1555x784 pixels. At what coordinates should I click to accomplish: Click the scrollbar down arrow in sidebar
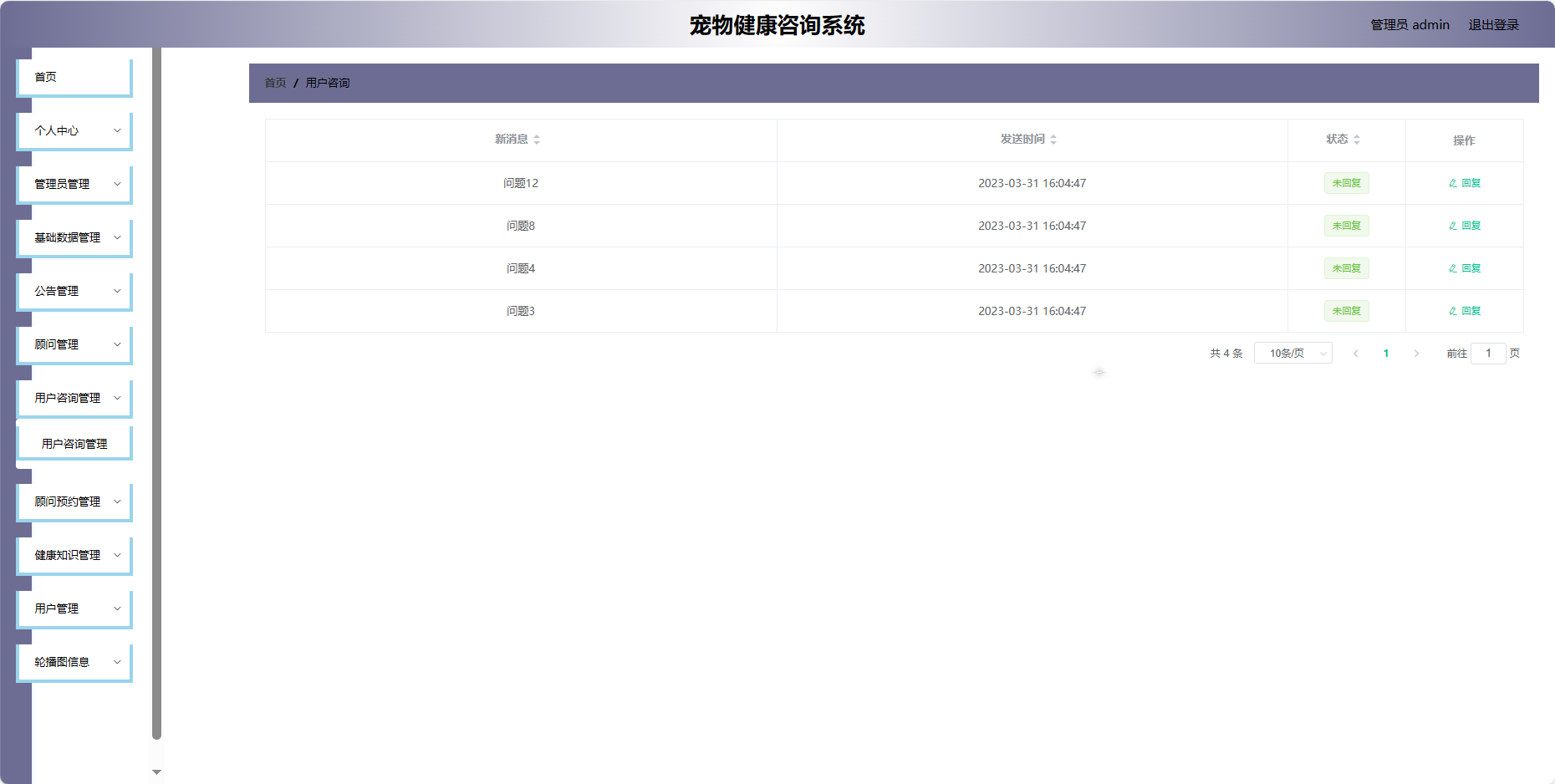[156, 772]
